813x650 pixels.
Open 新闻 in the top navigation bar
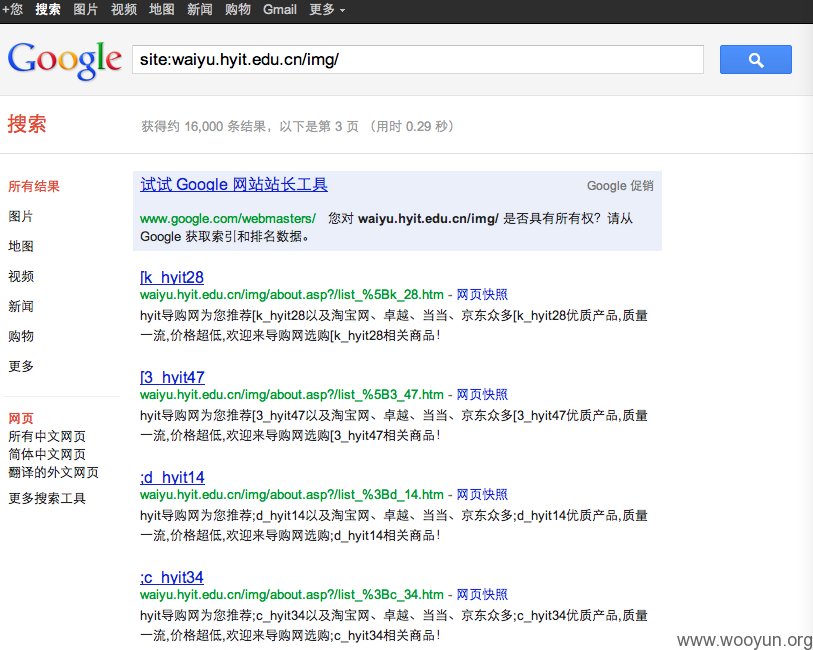(200, 9)
